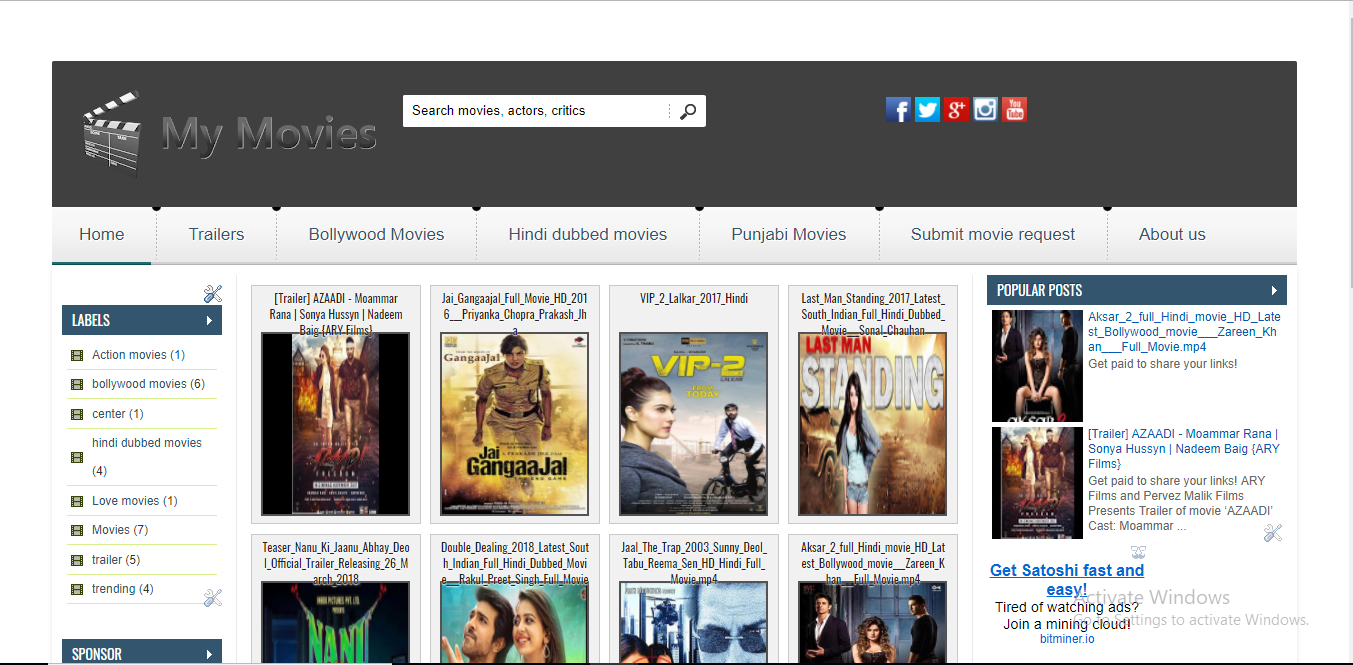Open the Punjabi Movies menu item
This screenshot has width=1353, height=665.
pos(788,235)
